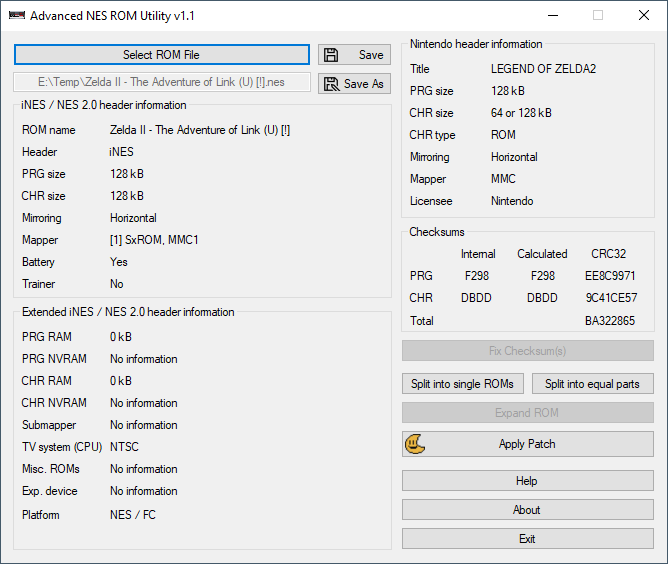Click the Save As disk icon
This screenshot has width=668, height=564.
pos(331,84)
